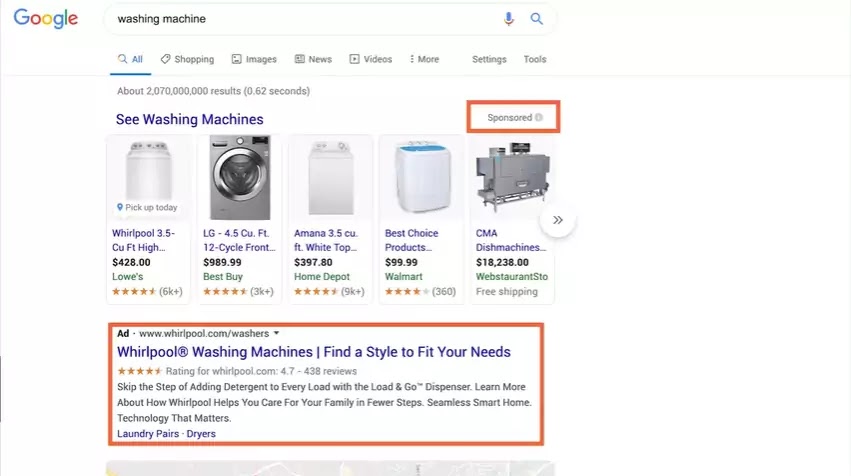This screenshot has height=476, width=851.
Task: Open the Laundry Pairs sitelink
Action: [148, 434]
